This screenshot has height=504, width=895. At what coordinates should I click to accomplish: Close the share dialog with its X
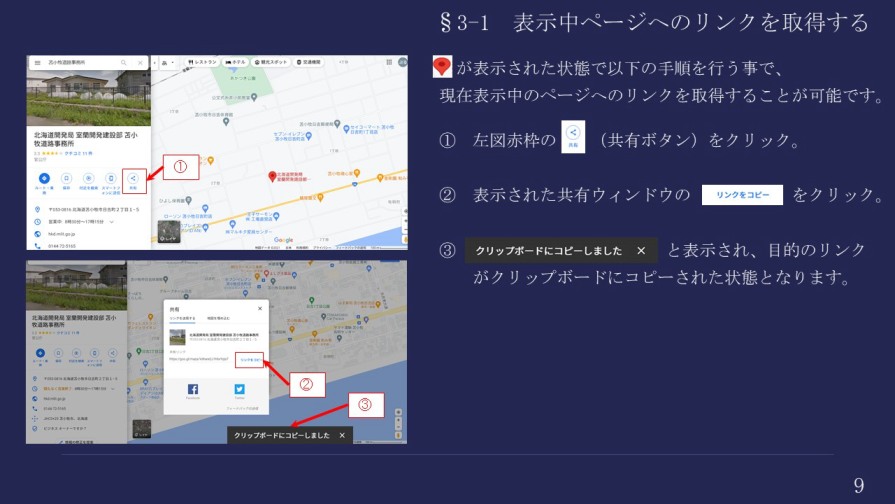261,309
